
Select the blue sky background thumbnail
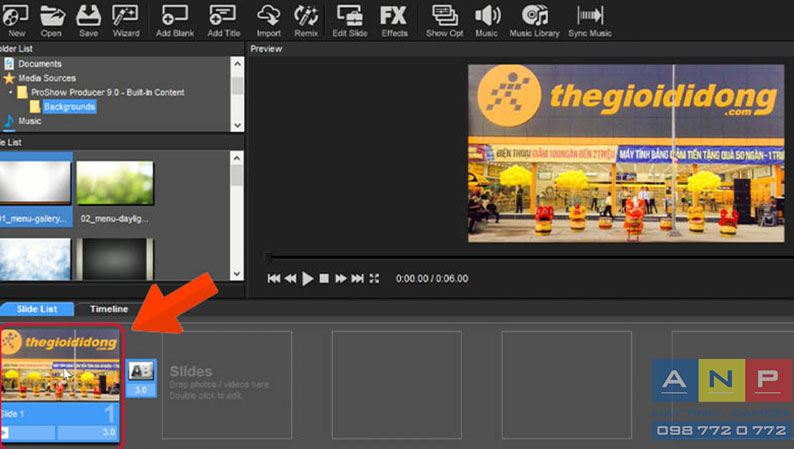click(35, 259)
